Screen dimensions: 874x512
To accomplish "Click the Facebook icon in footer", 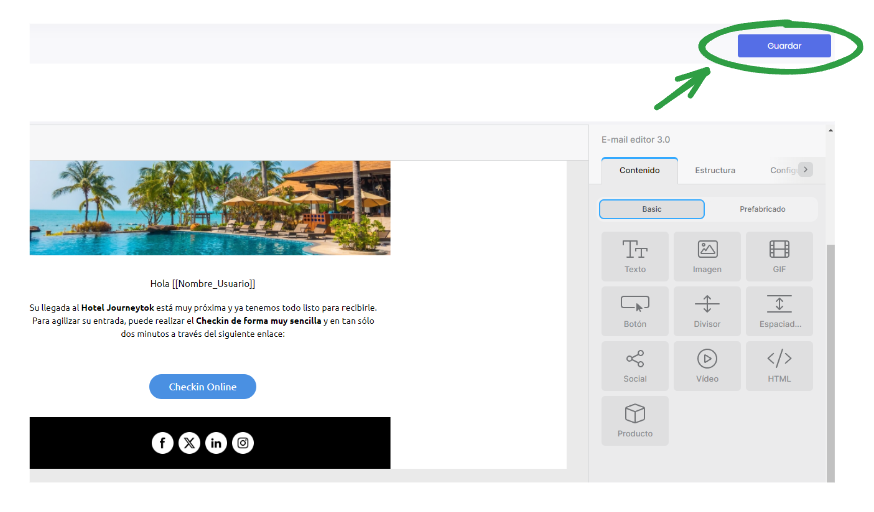I will click(163, 443).
